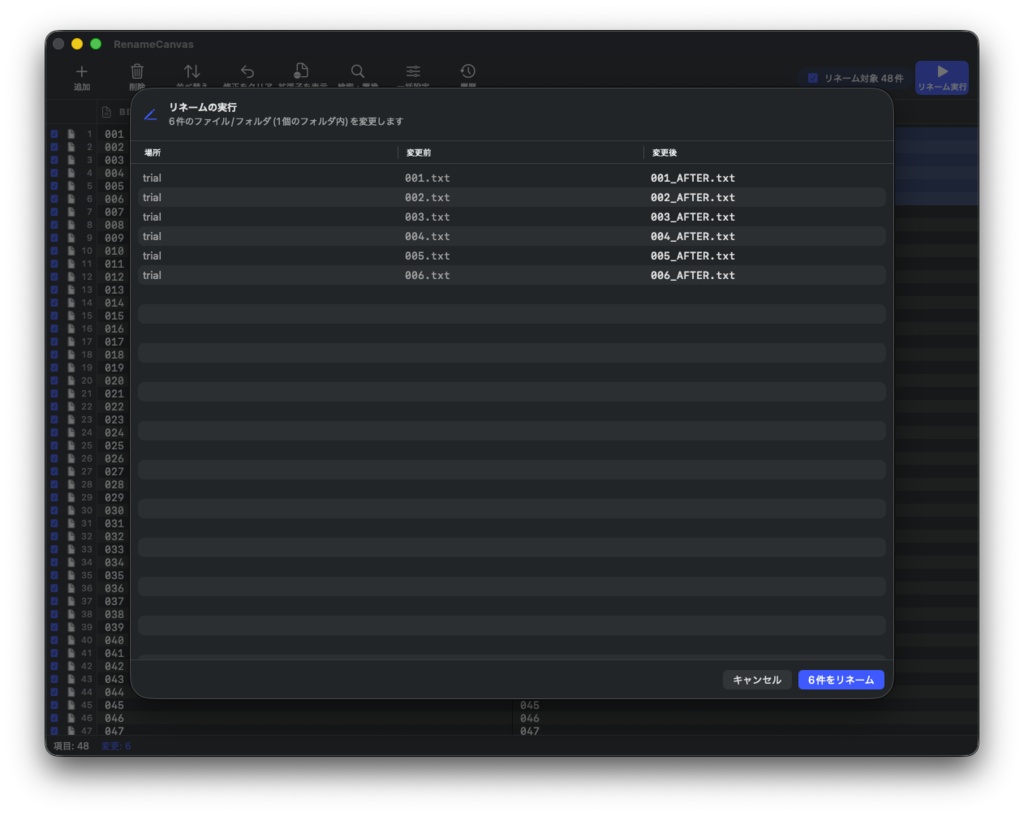
Task: Toggle checkbox for row 12 (012)
Action: point(55,277)
